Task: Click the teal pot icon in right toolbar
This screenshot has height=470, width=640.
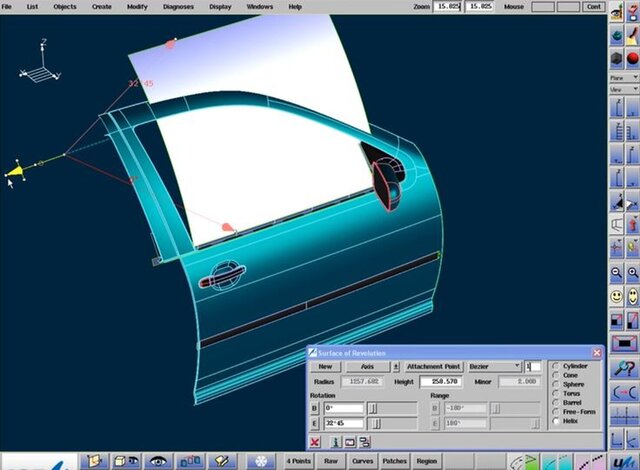Action: click(x=616, y=36)
